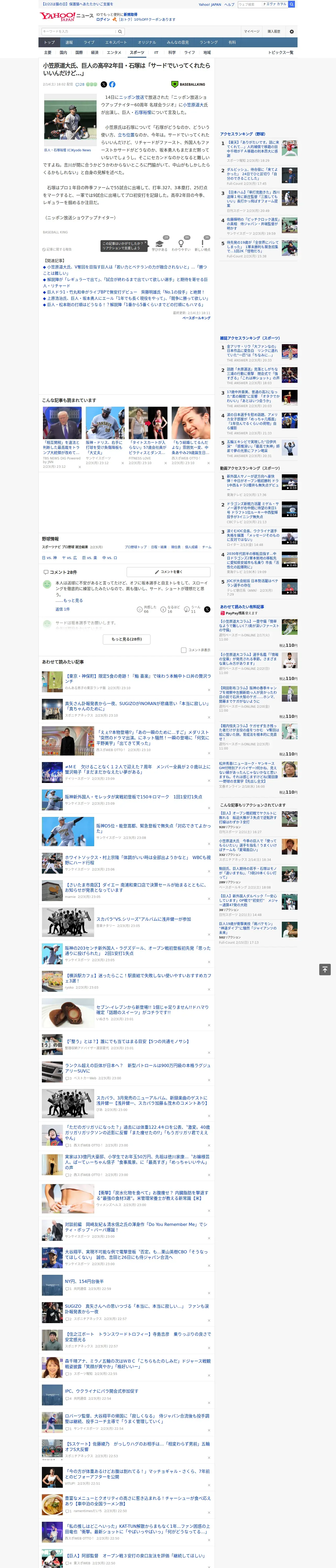
Task: Select the スポーツ category
Action: tap(137, 52)
